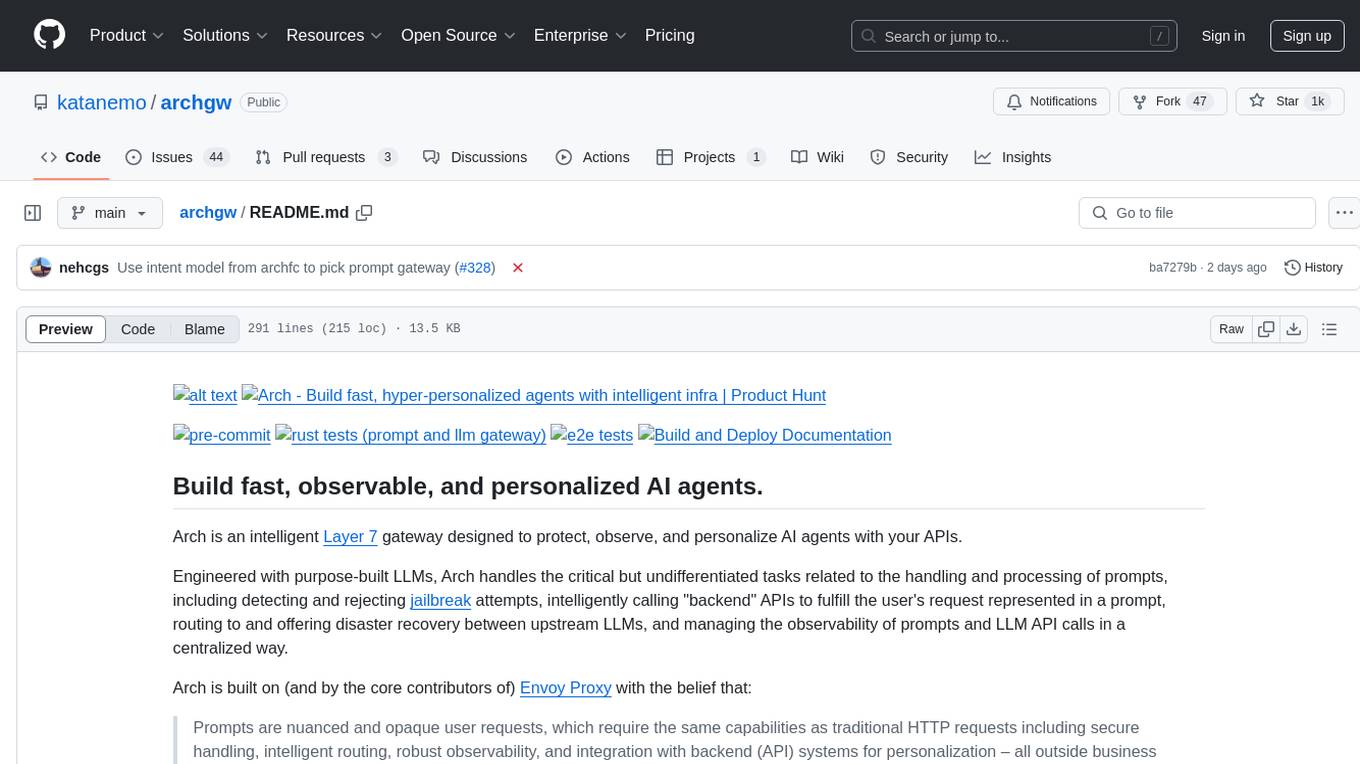Open the GitHub home logo
The height and width of the screenshot is (764, 1360).
tap(49, 35)
